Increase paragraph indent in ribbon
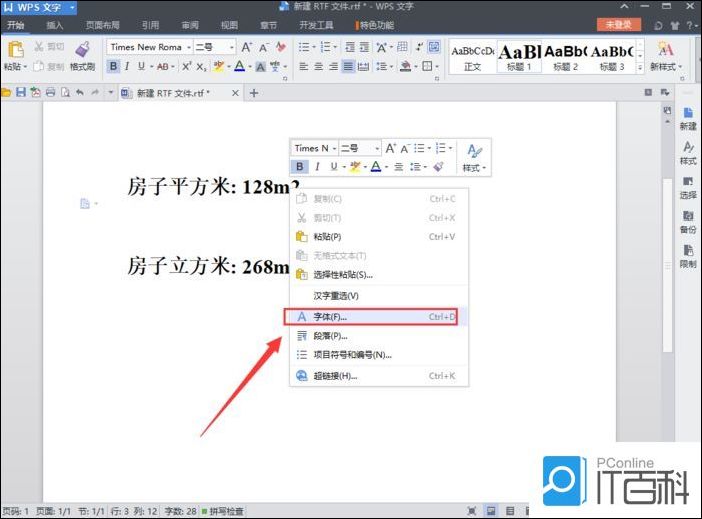 tap(365, 47)
